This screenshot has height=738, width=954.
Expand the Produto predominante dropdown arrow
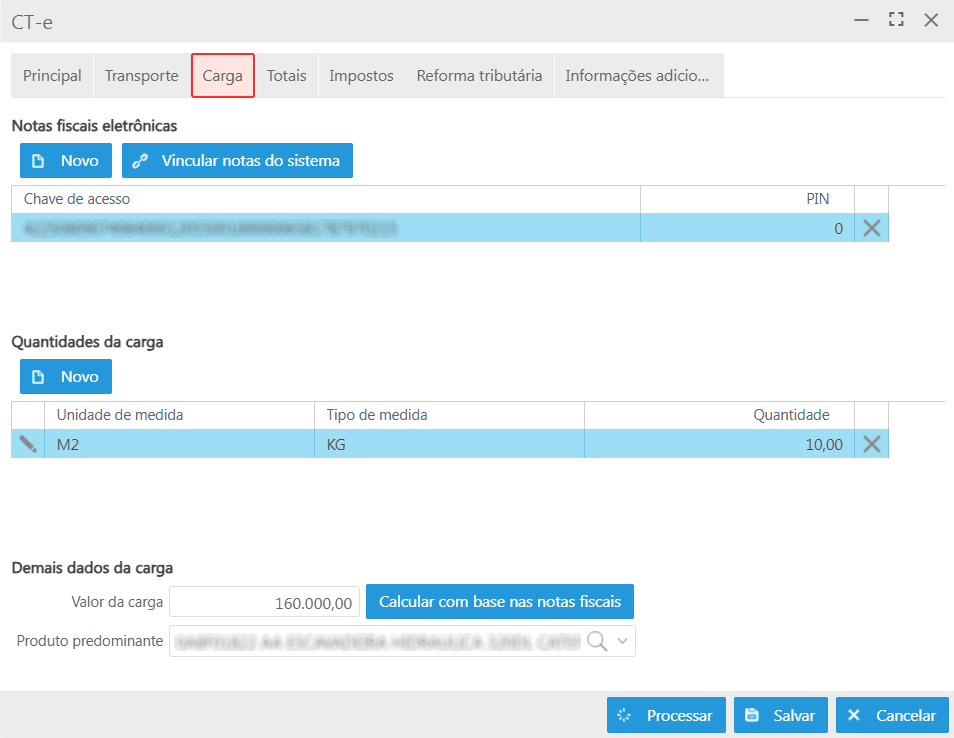coord(622,641)
